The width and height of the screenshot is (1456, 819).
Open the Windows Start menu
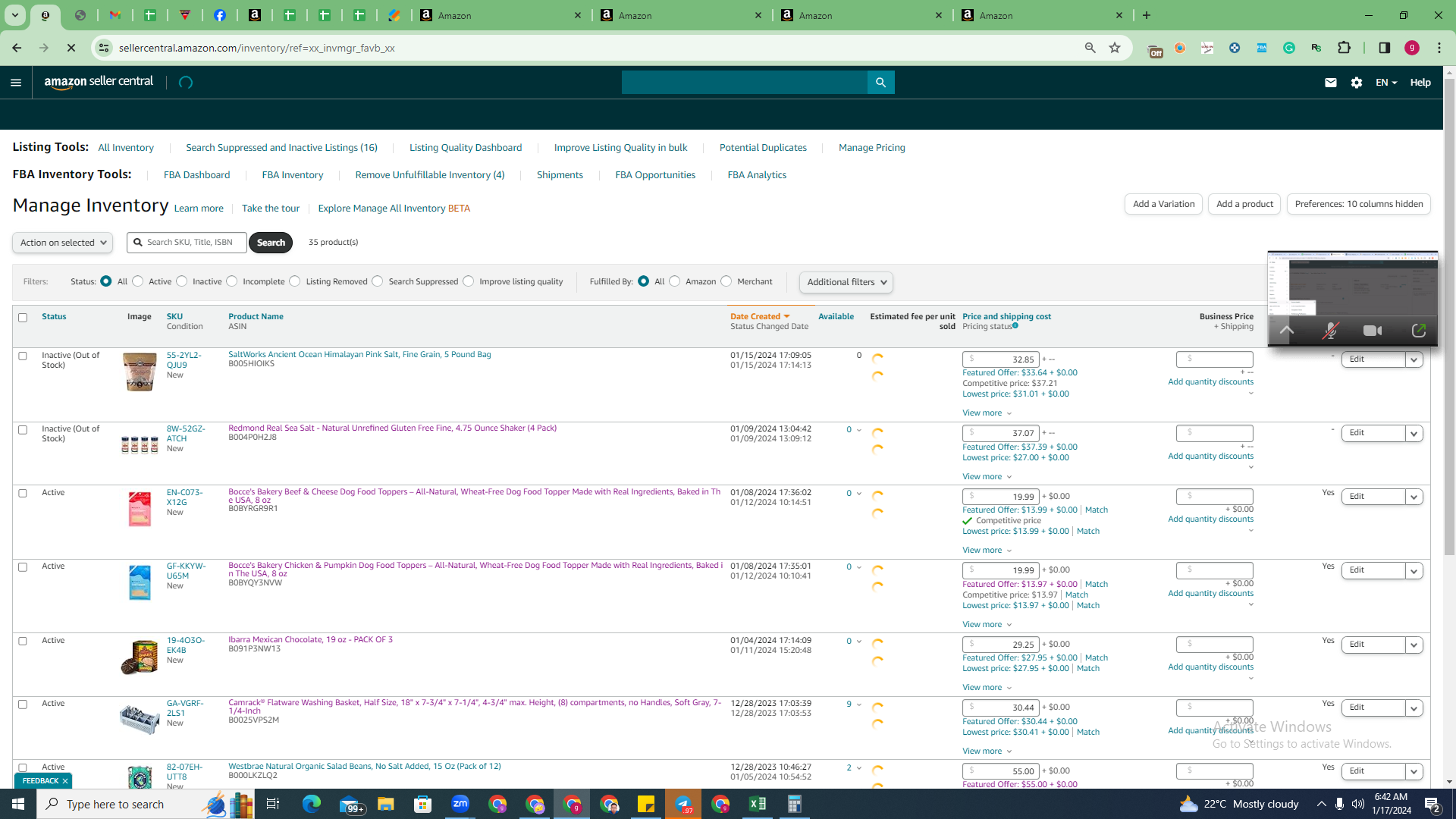click(x=18, y=804)
